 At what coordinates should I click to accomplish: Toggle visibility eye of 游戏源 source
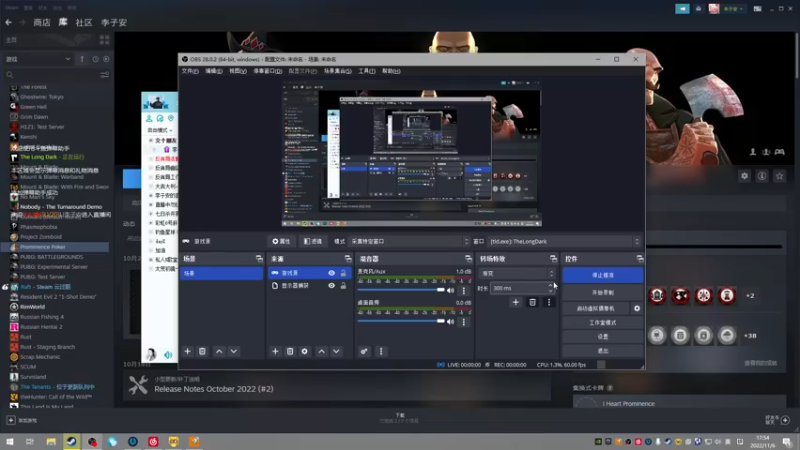pyautogui.click(x=332, y=273)
